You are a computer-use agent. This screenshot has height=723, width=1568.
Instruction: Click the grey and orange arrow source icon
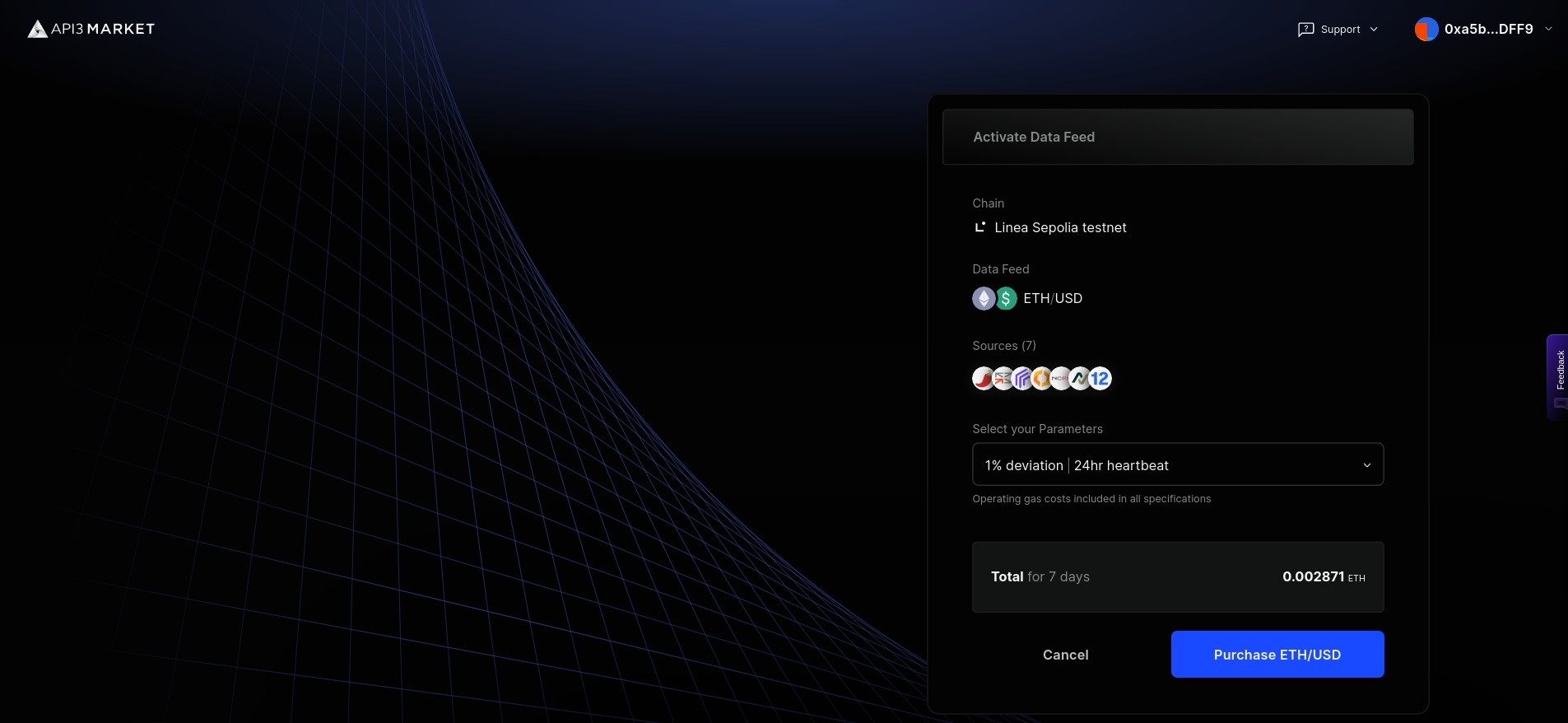(x=1003, y=379)
